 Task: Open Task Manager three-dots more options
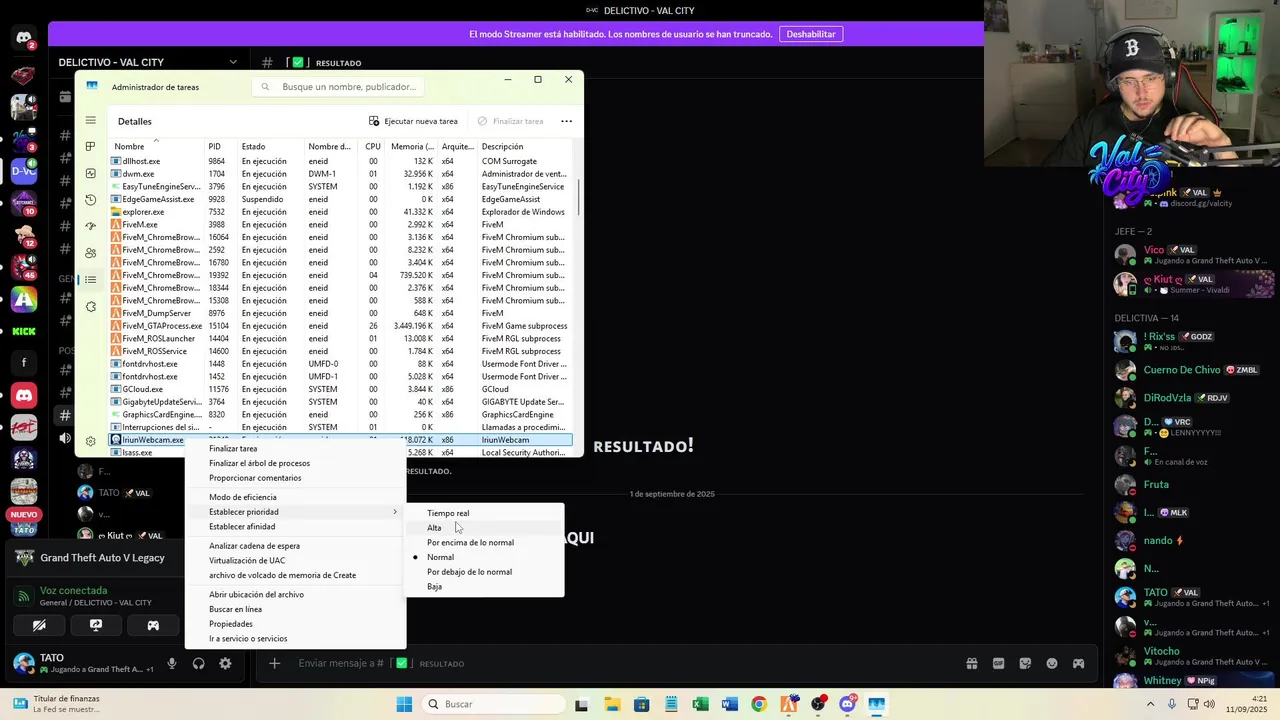point(566,121)
